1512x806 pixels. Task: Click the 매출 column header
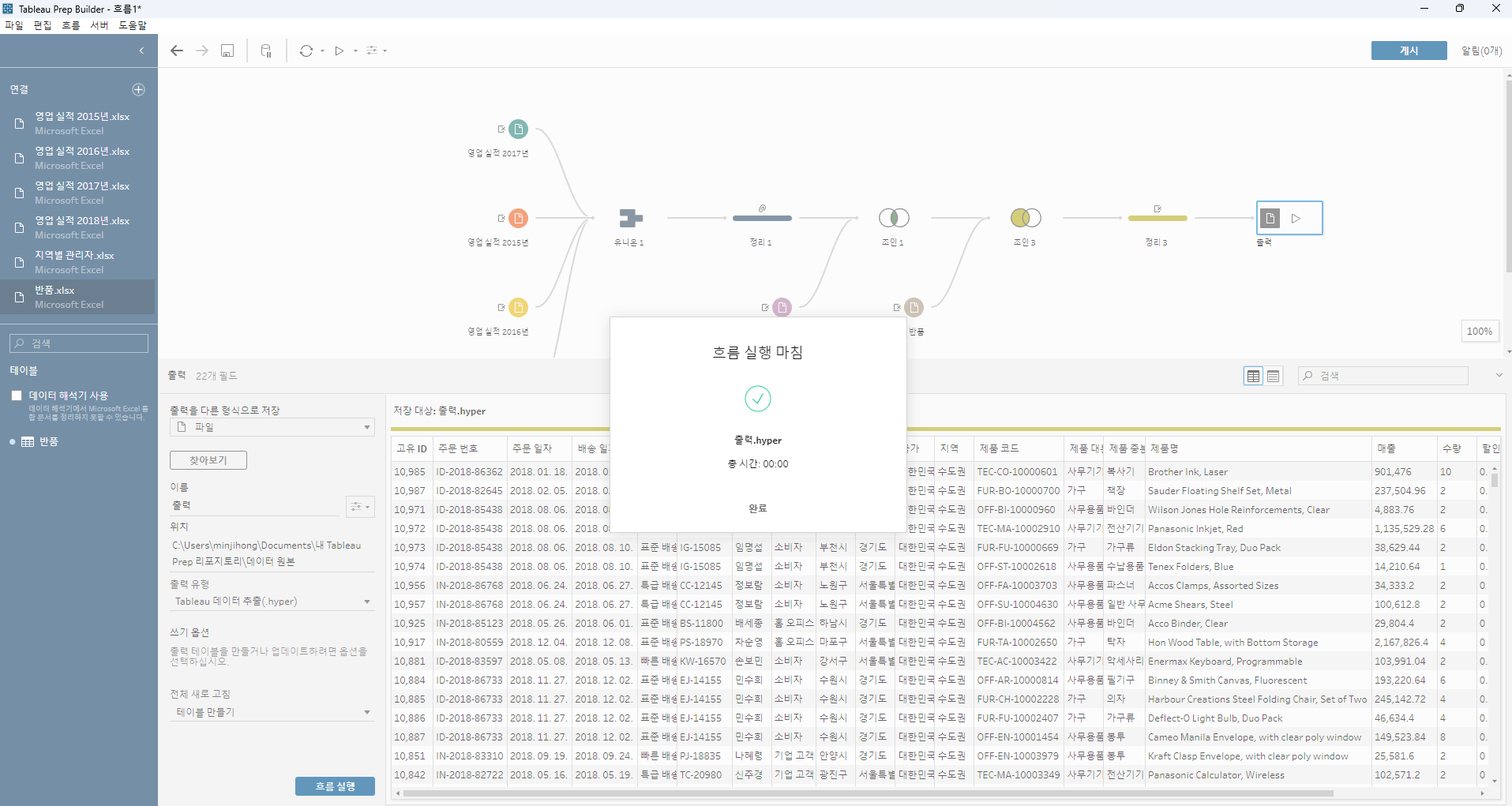click(x=1404, y=448)
